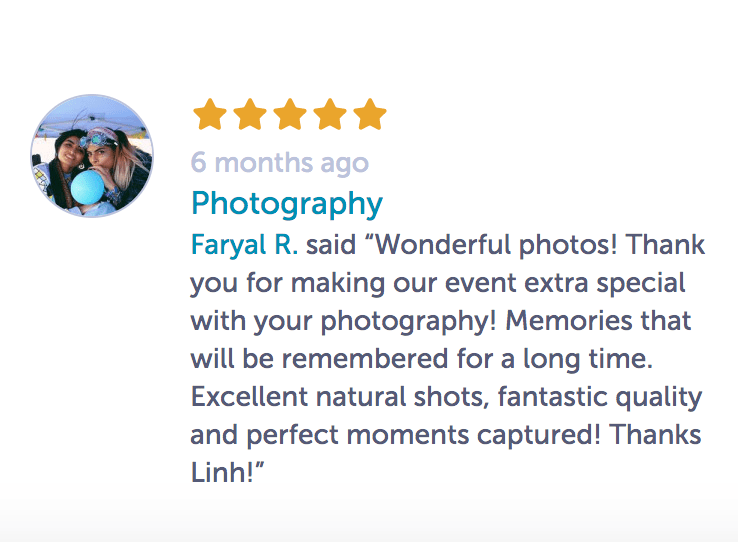Click the fifth and last rating star

(x=369, y=116)
